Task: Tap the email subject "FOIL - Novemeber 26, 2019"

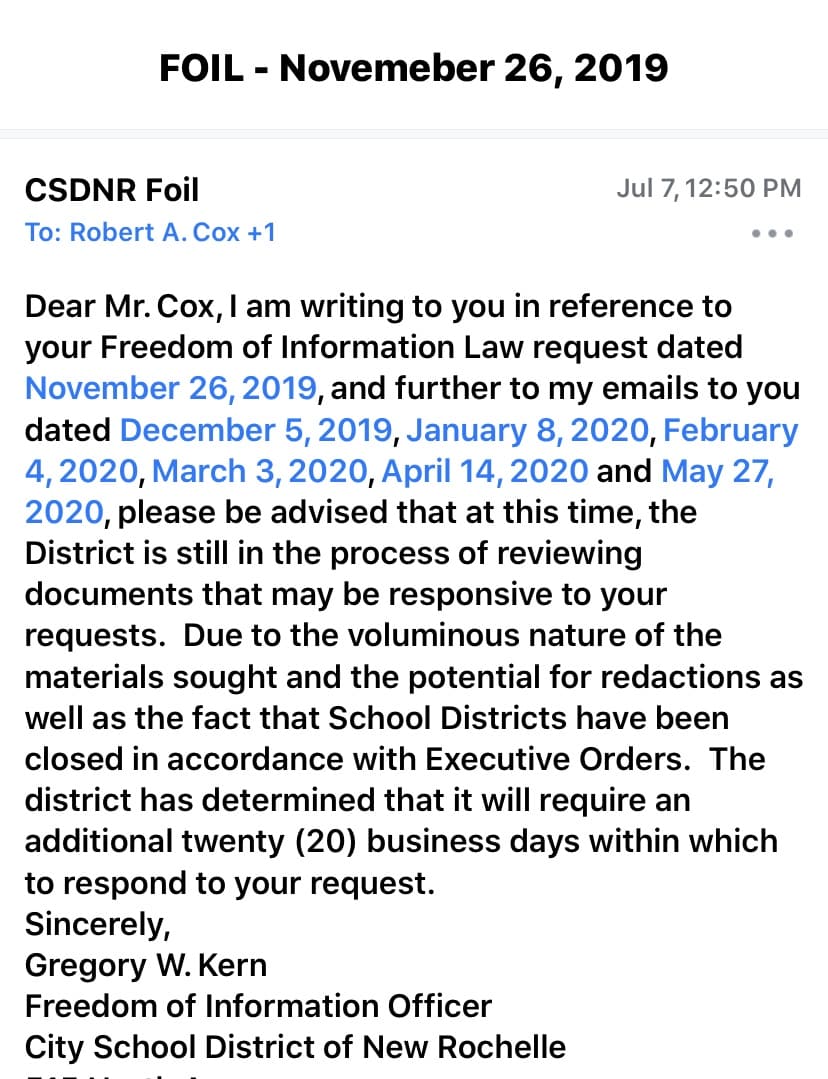Action: point(414,68)
